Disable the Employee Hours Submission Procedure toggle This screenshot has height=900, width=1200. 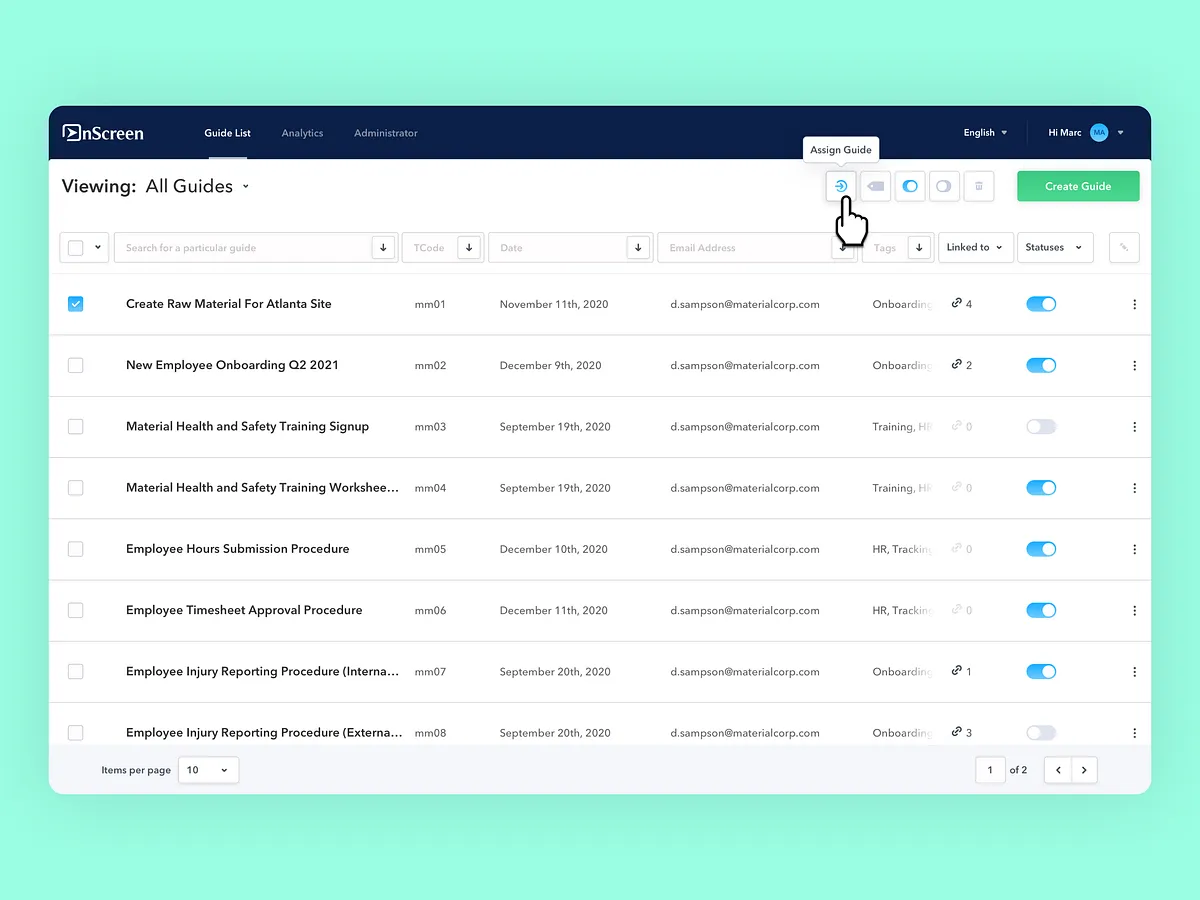1040,548
